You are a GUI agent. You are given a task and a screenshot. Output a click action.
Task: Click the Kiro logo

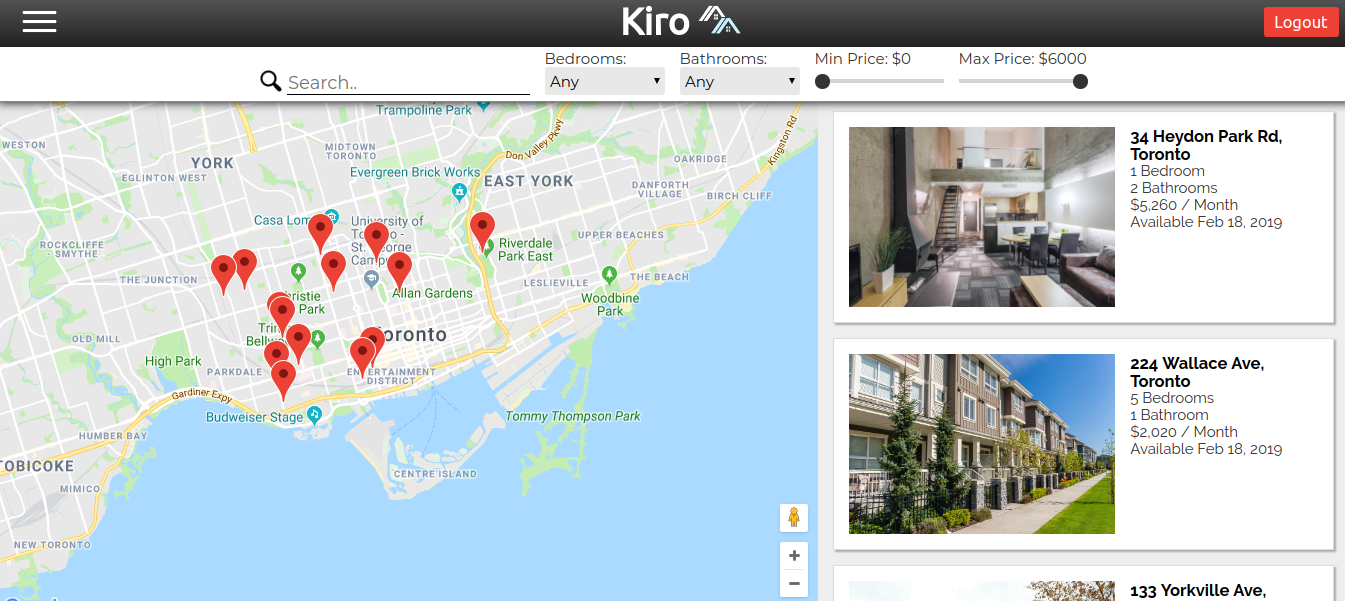tap(681, 21)
